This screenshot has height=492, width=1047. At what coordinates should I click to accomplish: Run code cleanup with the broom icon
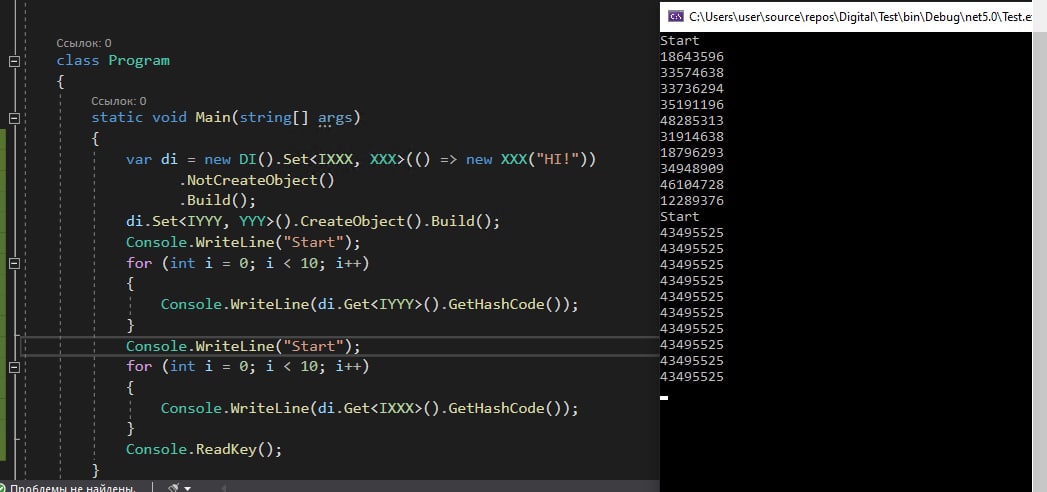[174, 488]
